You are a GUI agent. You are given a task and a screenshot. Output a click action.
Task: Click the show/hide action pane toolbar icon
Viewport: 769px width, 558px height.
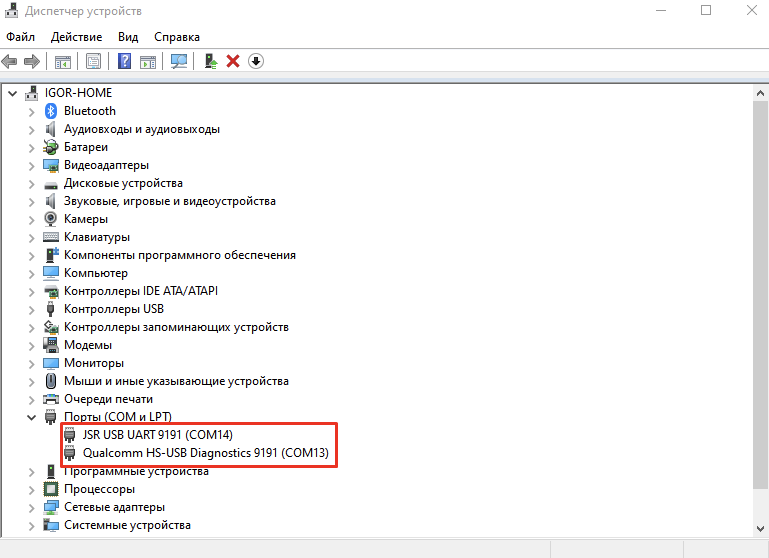(148, 61)
